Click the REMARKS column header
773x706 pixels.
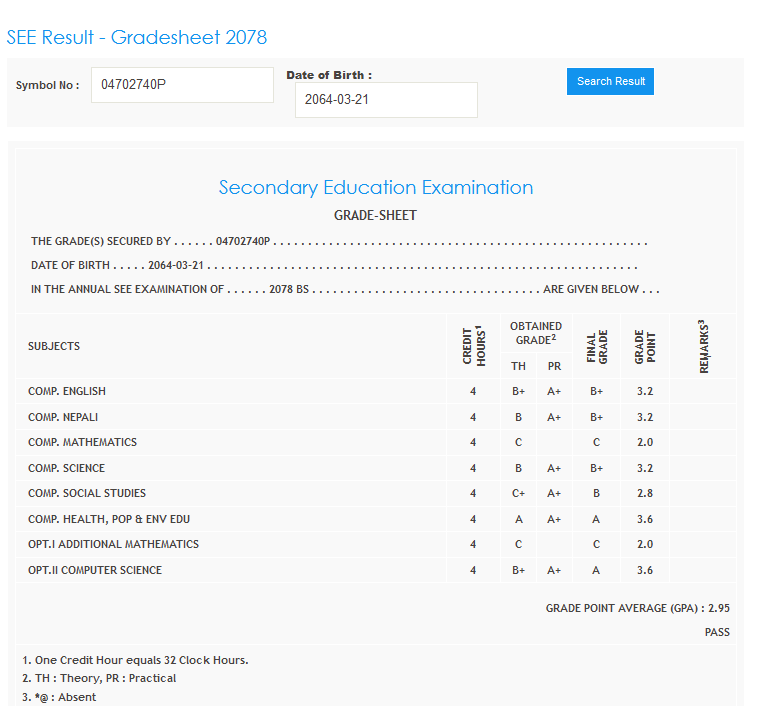point(703,346)
